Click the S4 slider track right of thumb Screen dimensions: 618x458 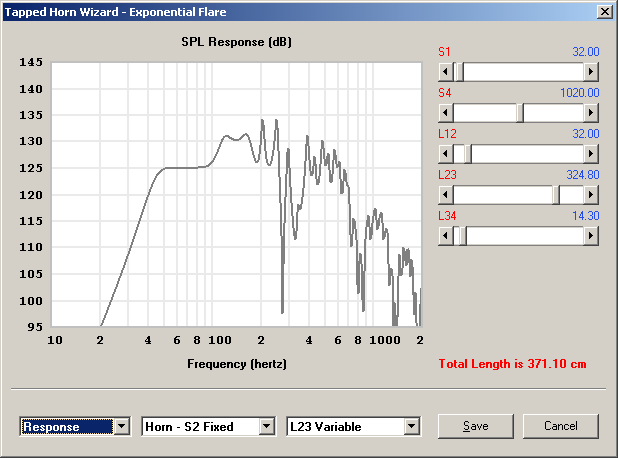coord(554,113)
